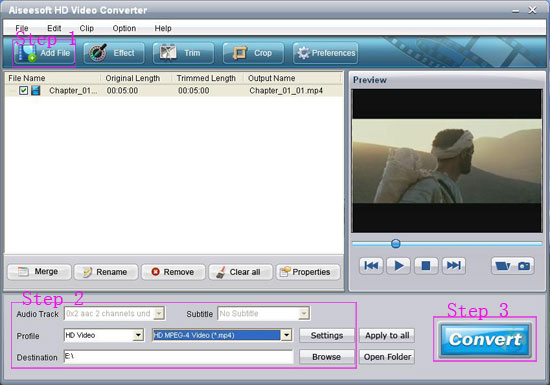Screen dimensions: 550x385
Task: Stop the preview playback
Action: (x=426, y=265)
